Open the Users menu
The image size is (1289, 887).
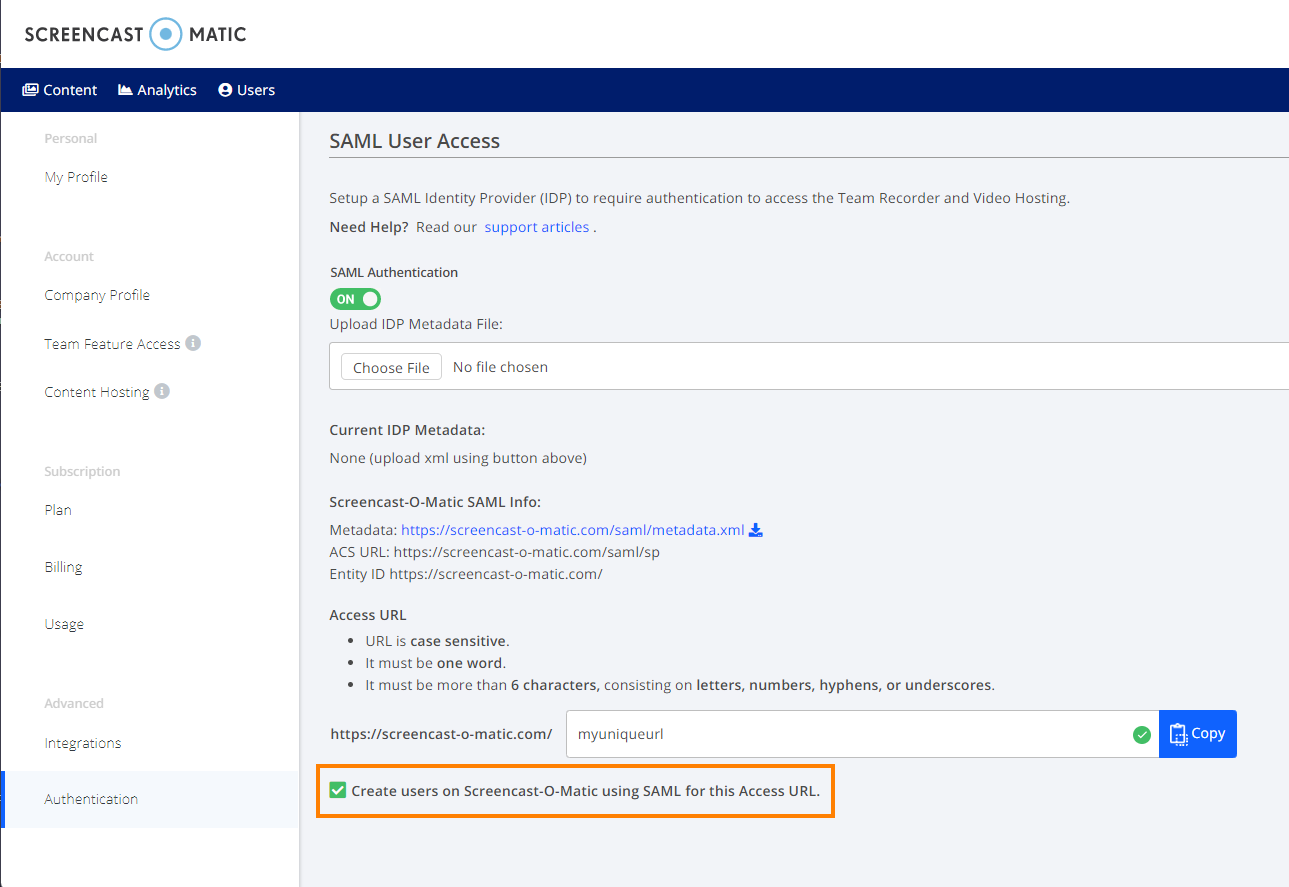pyautogui.click(x=246, y=90)
